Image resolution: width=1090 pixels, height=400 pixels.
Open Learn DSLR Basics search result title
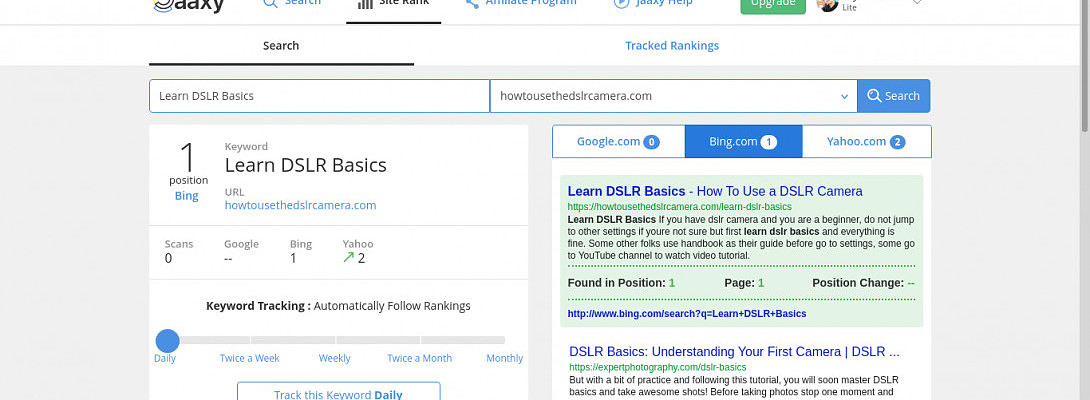pyautogui.click(x=715, y=191)
